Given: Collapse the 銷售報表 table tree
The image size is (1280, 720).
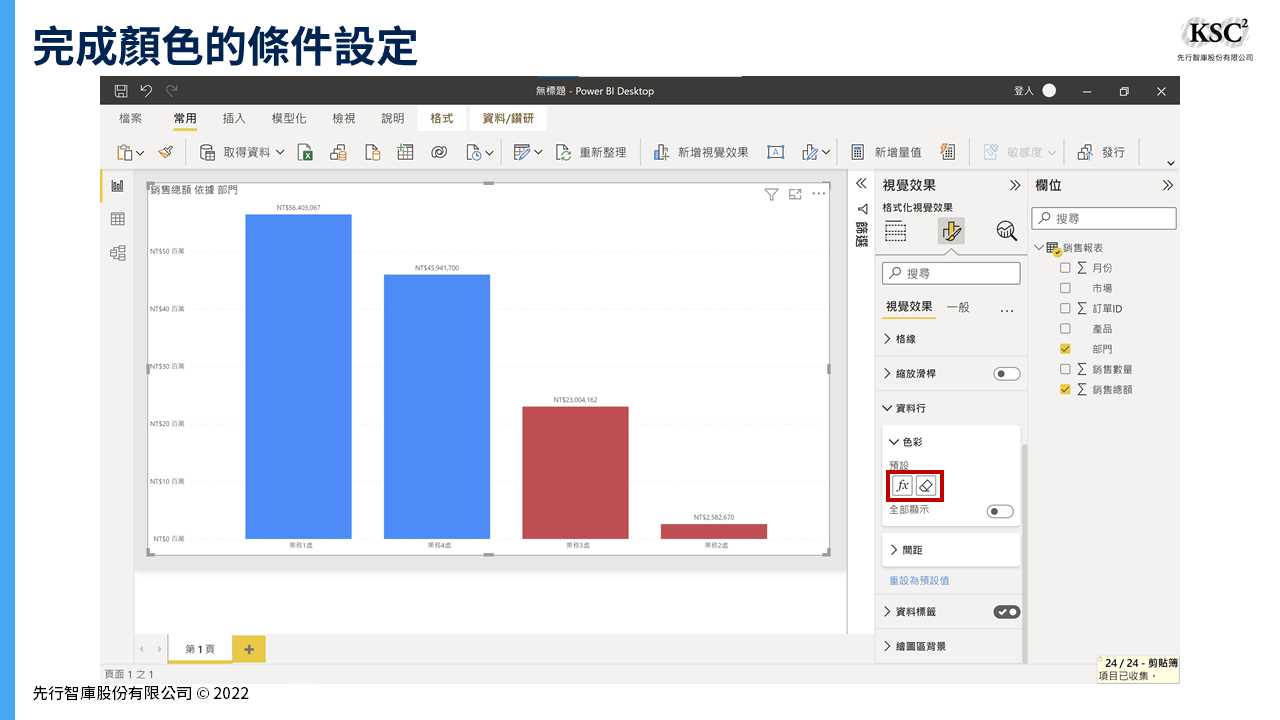Looking at the screenshot, I should pyautogui.click(x=1039, y=248).
